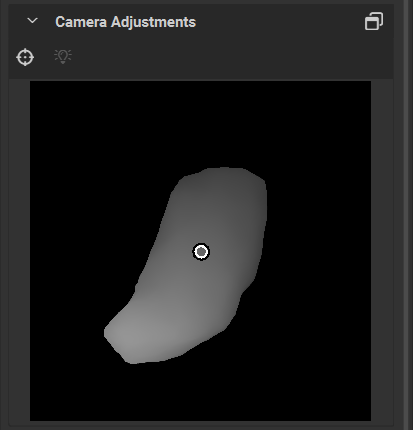Viewport: 413px width, 430px height.
Task: Click the bright lower tip of gray shape
Action: [x=130, y=343]
